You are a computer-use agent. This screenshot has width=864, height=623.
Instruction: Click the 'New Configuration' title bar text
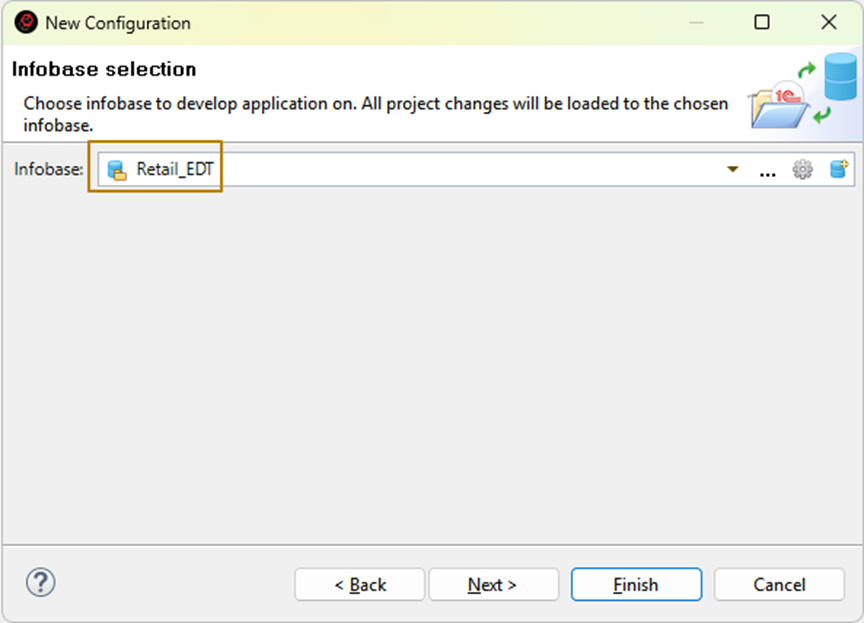coord(118,22)
